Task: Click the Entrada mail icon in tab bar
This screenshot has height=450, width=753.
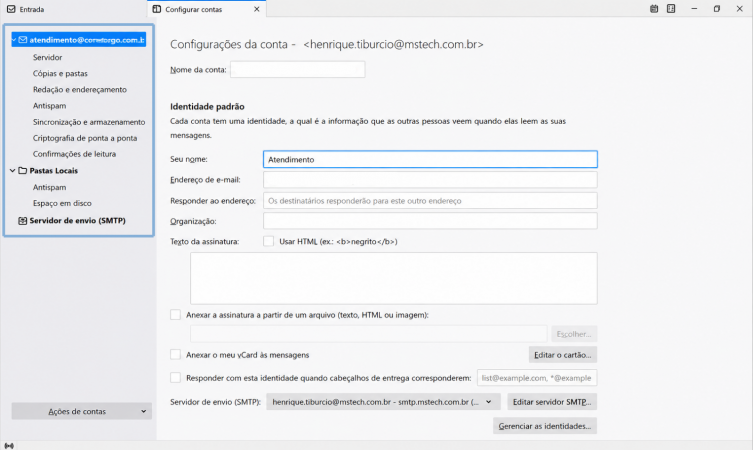Action: (x=11, y=9)
